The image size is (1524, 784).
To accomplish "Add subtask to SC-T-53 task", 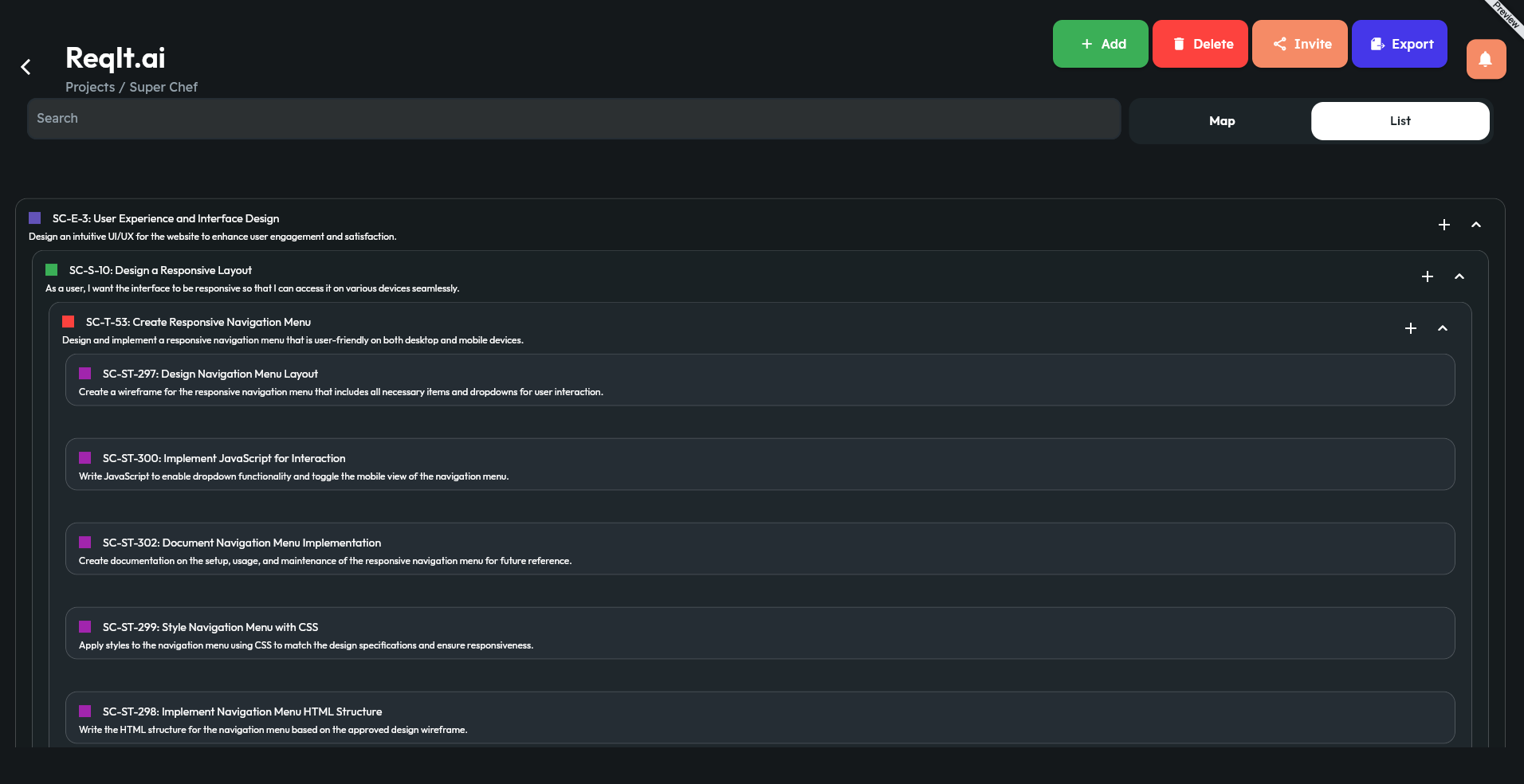I will tap(1410, 328).
